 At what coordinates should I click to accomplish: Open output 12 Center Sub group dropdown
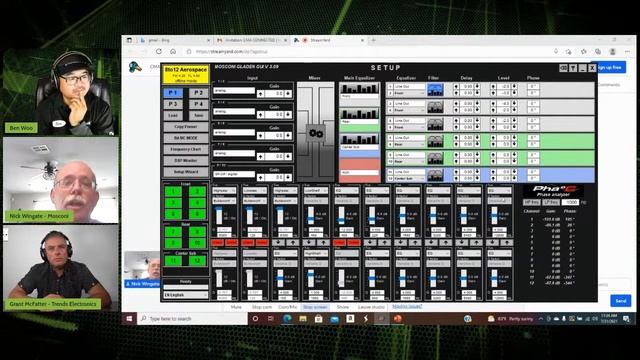click(x=409, y=179)
